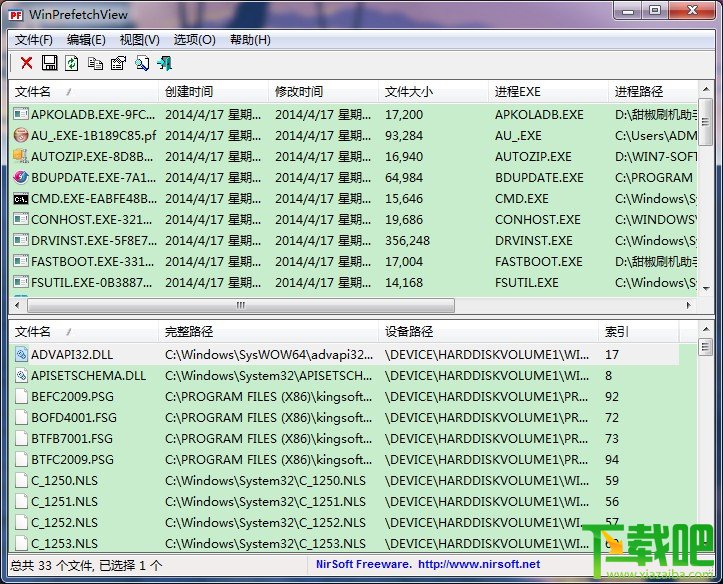Open the properties toolbar icon
The width and height of the screenshot is (723, 584).
click(119, 63)
